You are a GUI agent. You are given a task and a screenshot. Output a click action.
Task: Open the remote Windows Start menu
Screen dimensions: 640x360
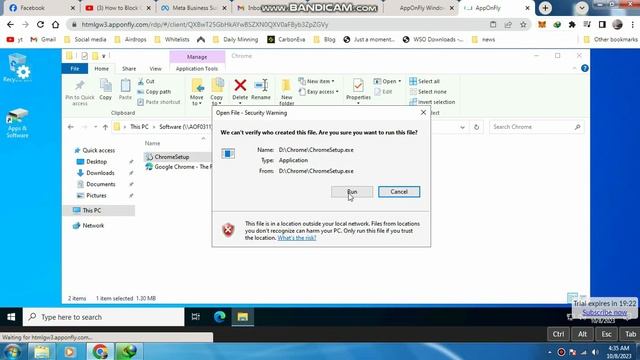click(x=11, y=317)
